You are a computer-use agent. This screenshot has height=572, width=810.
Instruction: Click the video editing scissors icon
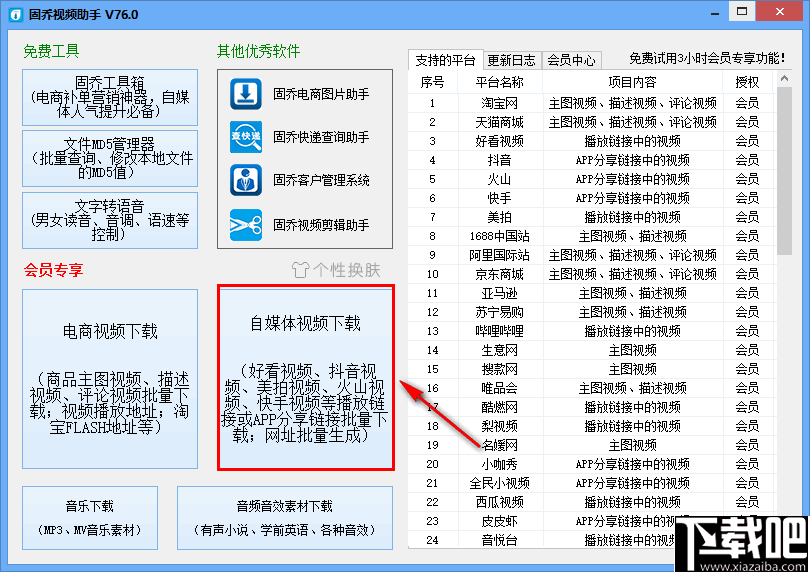pyautogui.click(x=245, y=225)
